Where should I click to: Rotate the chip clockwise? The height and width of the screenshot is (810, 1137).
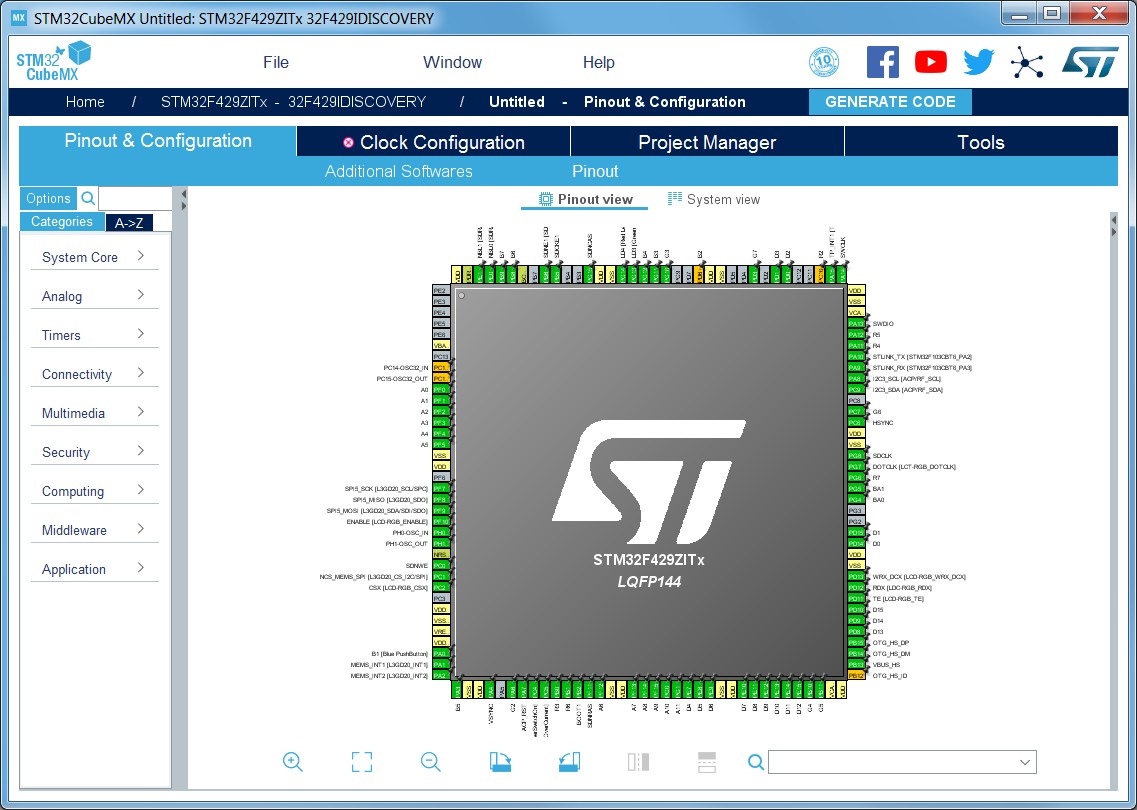500,761
